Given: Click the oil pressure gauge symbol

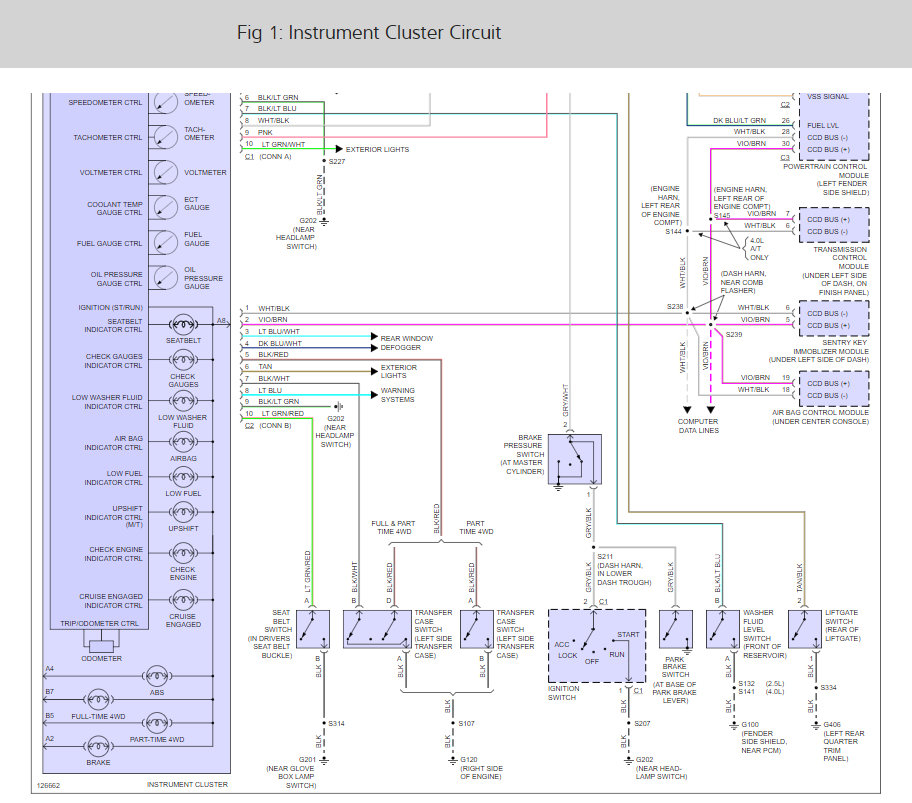Looking at the screenshot, I should [165, 277].
